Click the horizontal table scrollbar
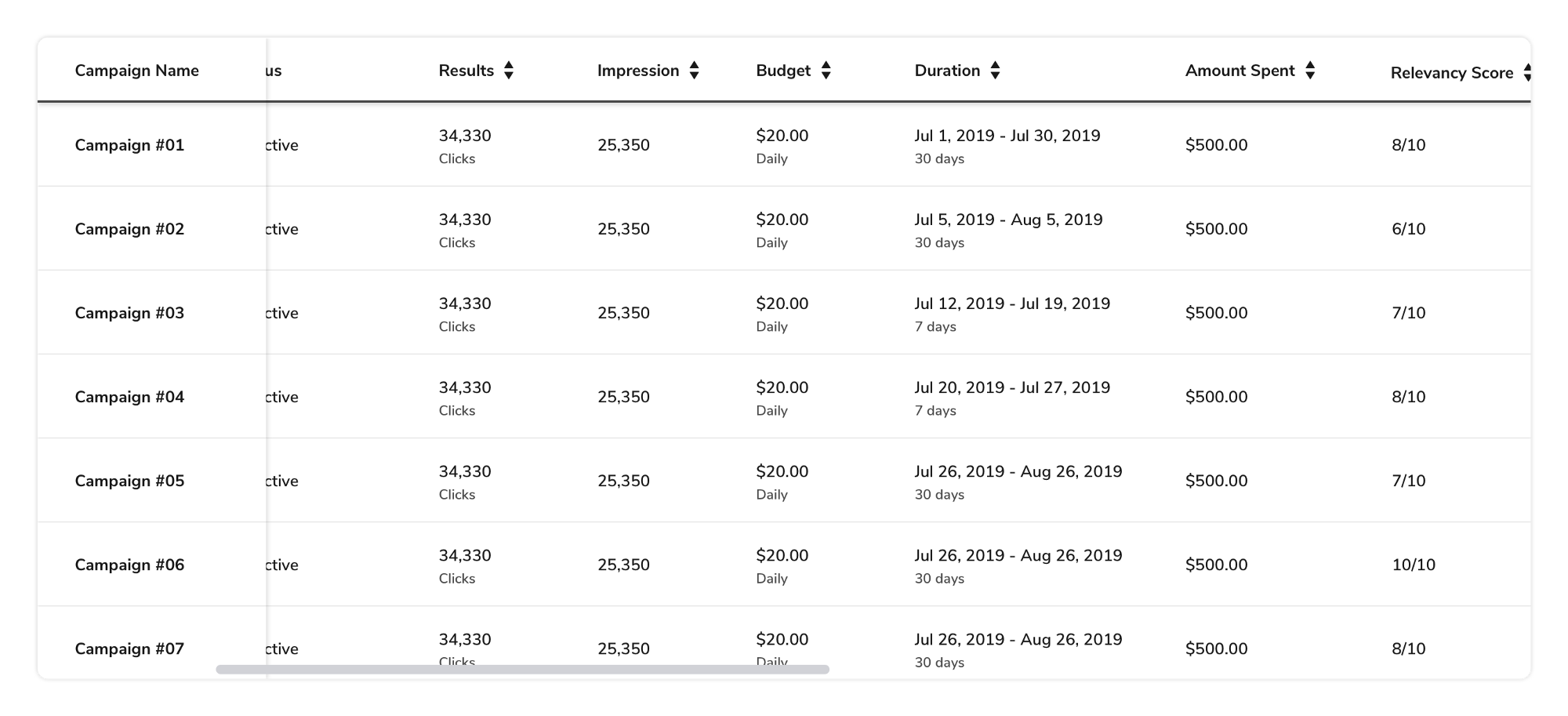The image size is (1568, 716). [522, 669]
